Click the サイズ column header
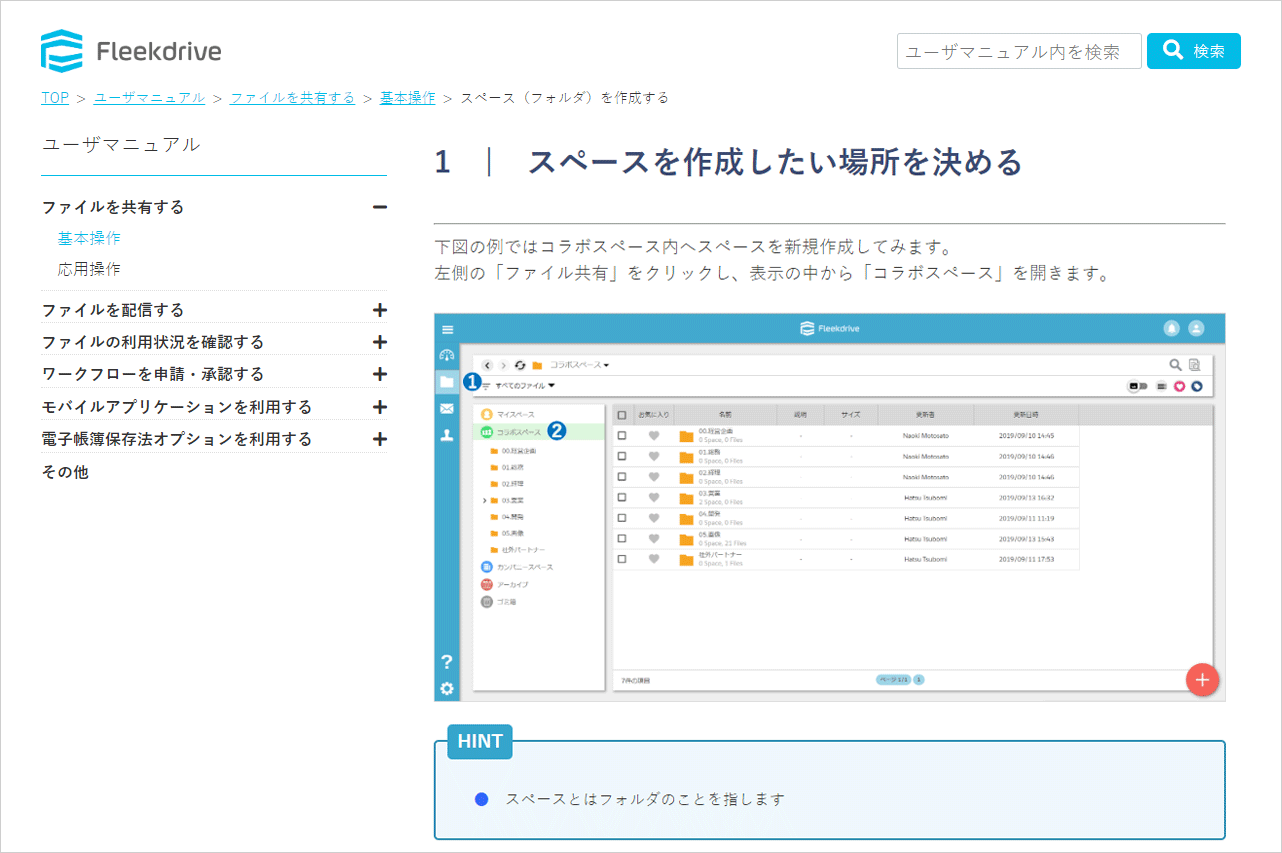Screen dimensions: 1282x853 (850, 414)
